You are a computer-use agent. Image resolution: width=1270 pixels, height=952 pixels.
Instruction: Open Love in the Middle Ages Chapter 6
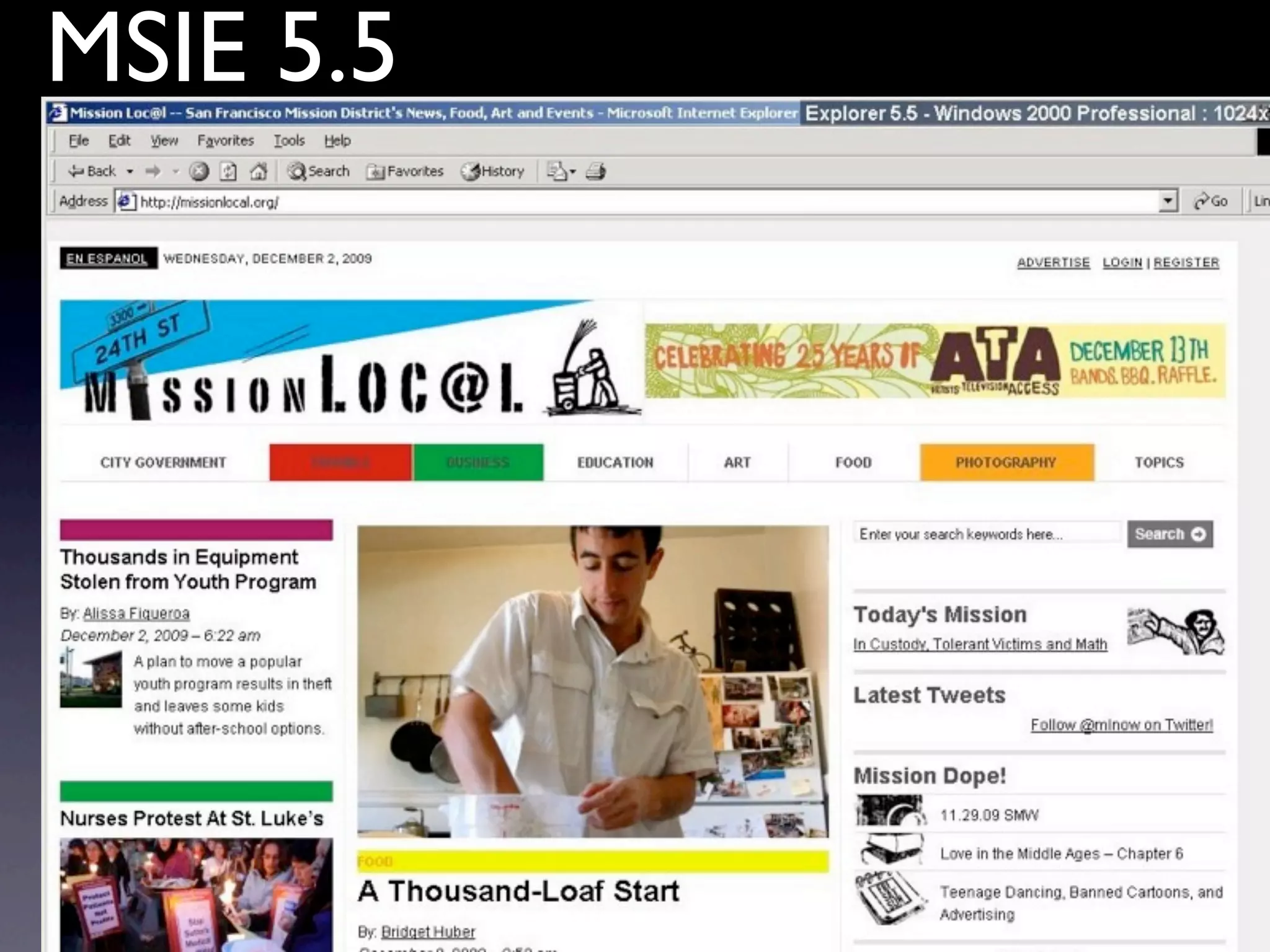point(1061,853)
